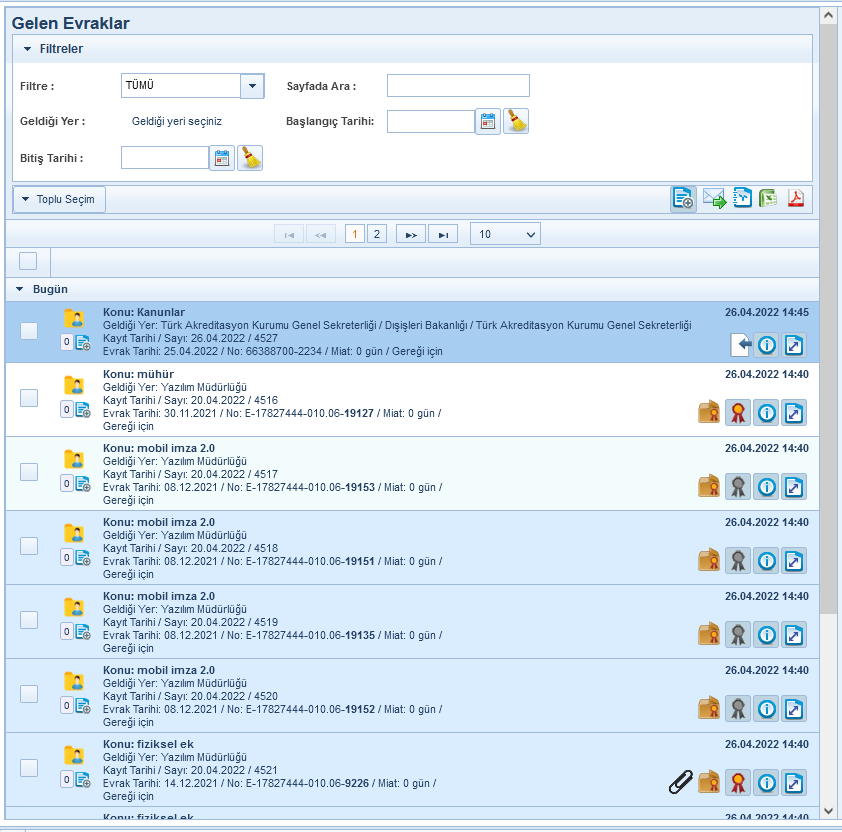
Task: Open the mühür document in expanded view
Action: tap(794, 412)
